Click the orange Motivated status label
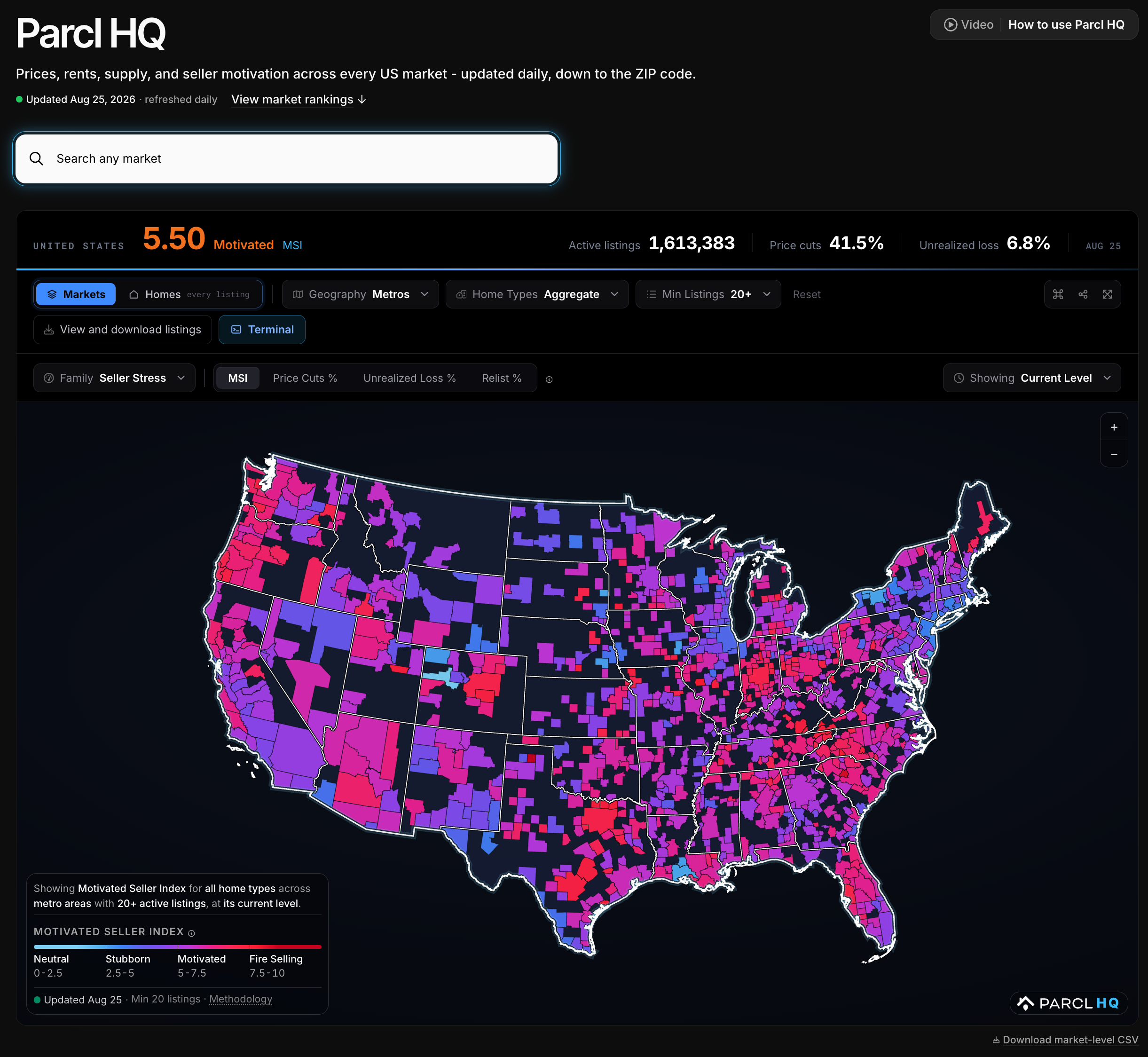 coord(244,245)
